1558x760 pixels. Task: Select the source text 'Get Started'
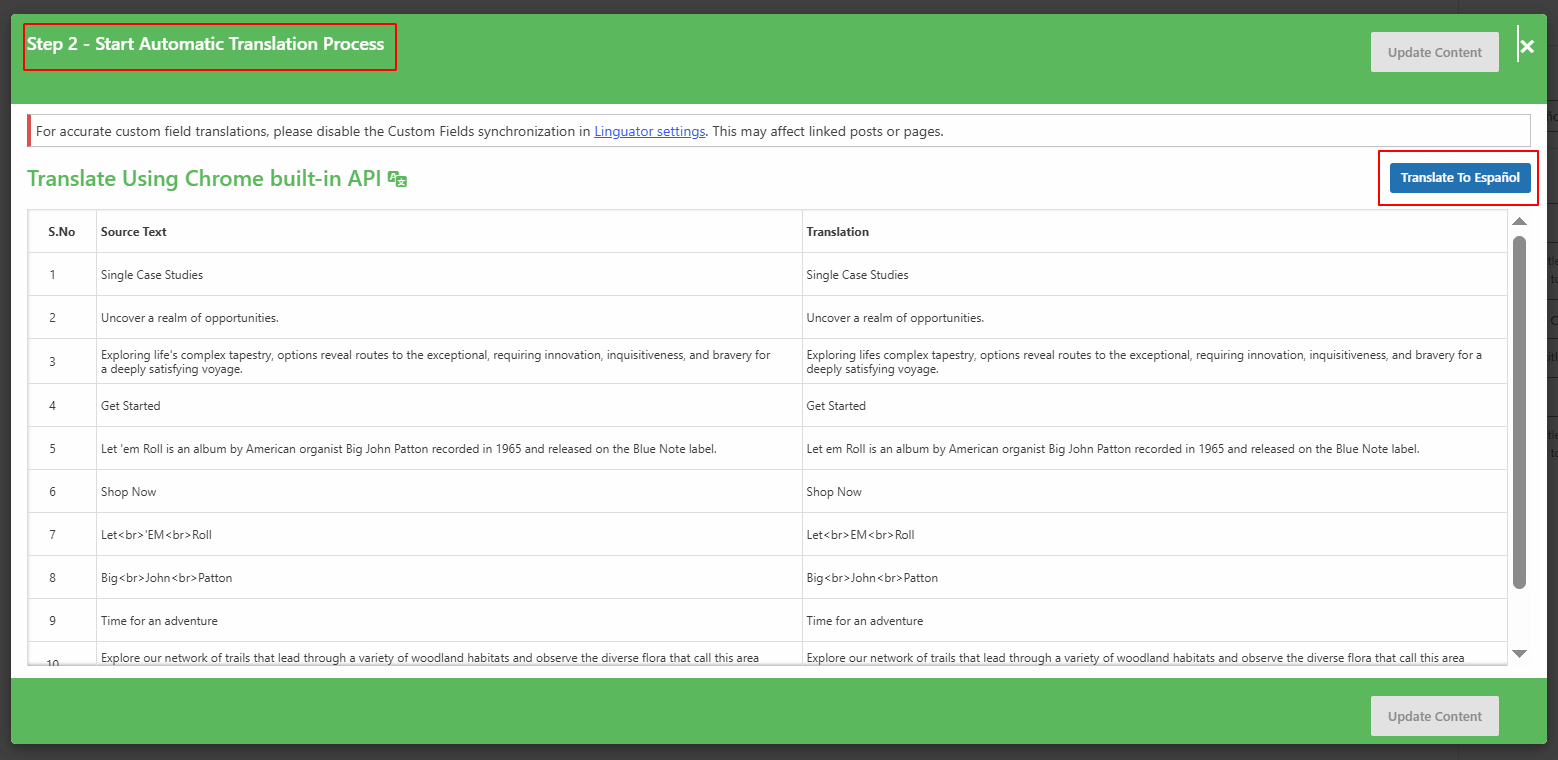point(131,405)
